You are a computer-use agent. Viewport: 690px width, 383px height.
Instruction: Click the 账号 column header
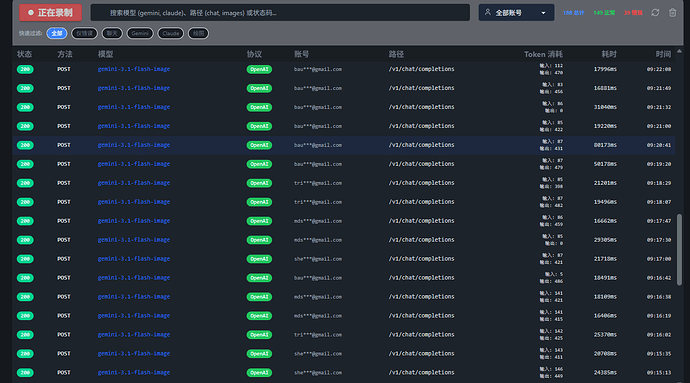(x=301, y=54)
